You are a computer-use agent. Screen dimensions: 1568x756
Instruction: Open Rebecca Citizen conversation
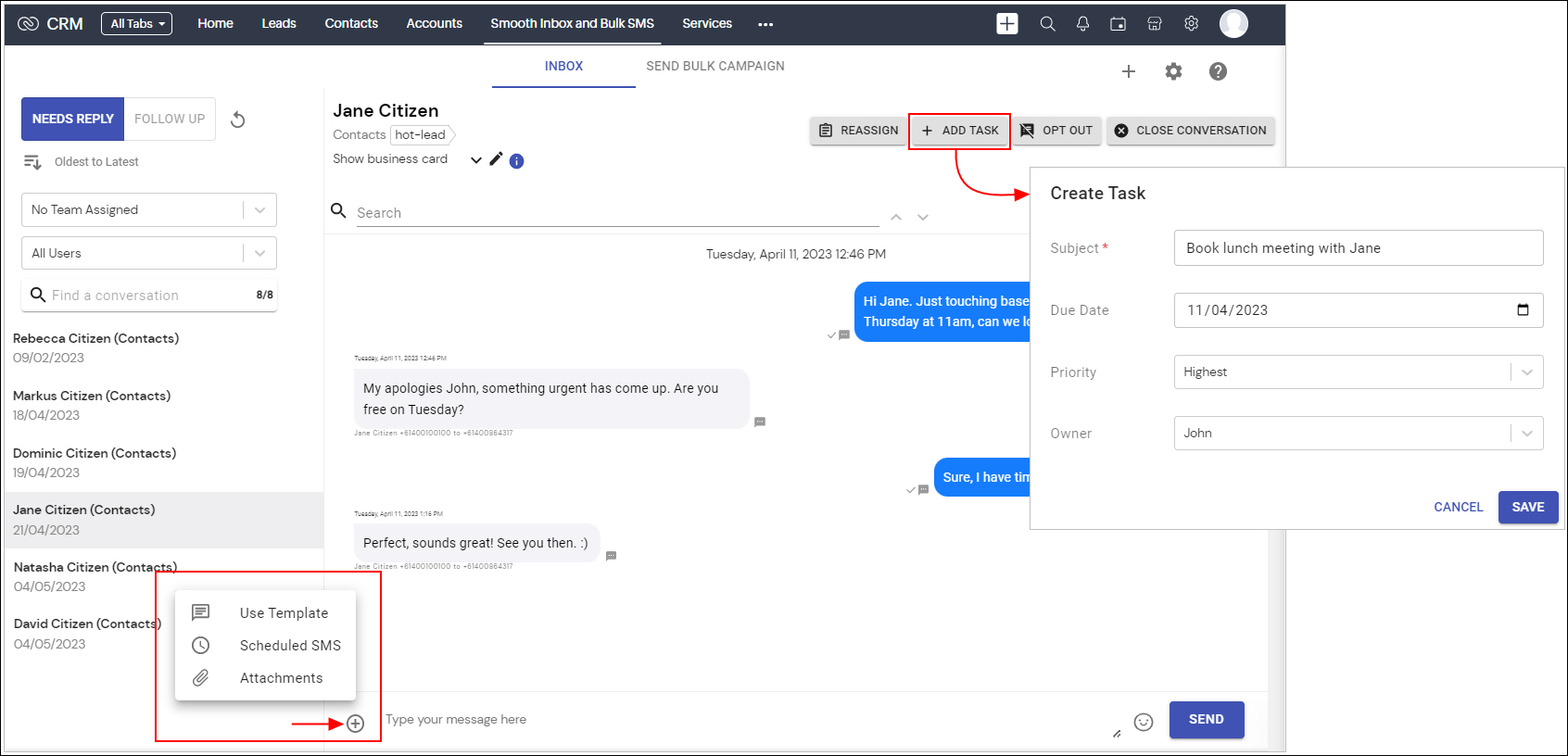point(162,348)
